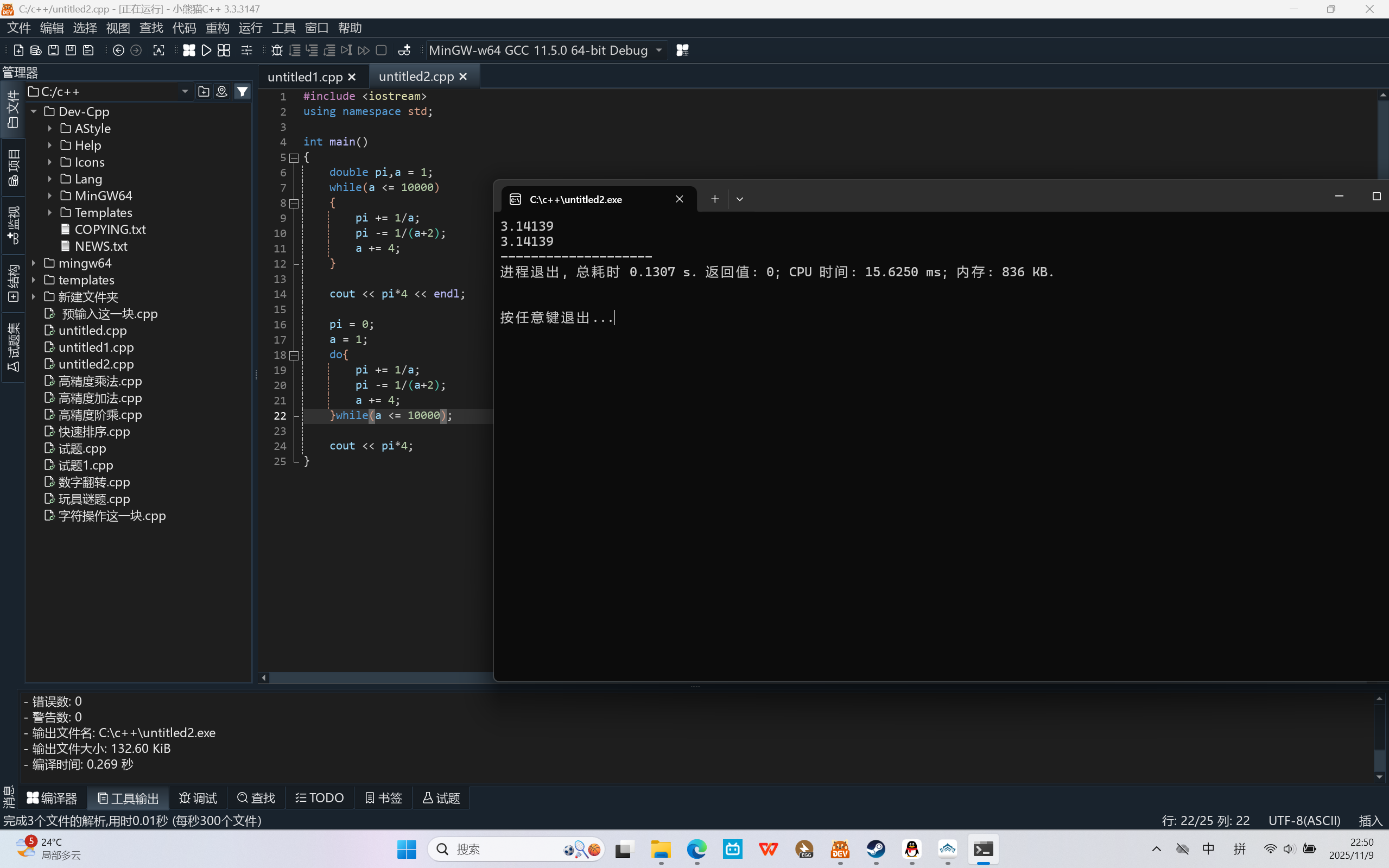Collapse the Dev-Cpp folder tree node
This screenshot has height=868, width=1389.
click(34, 111)
